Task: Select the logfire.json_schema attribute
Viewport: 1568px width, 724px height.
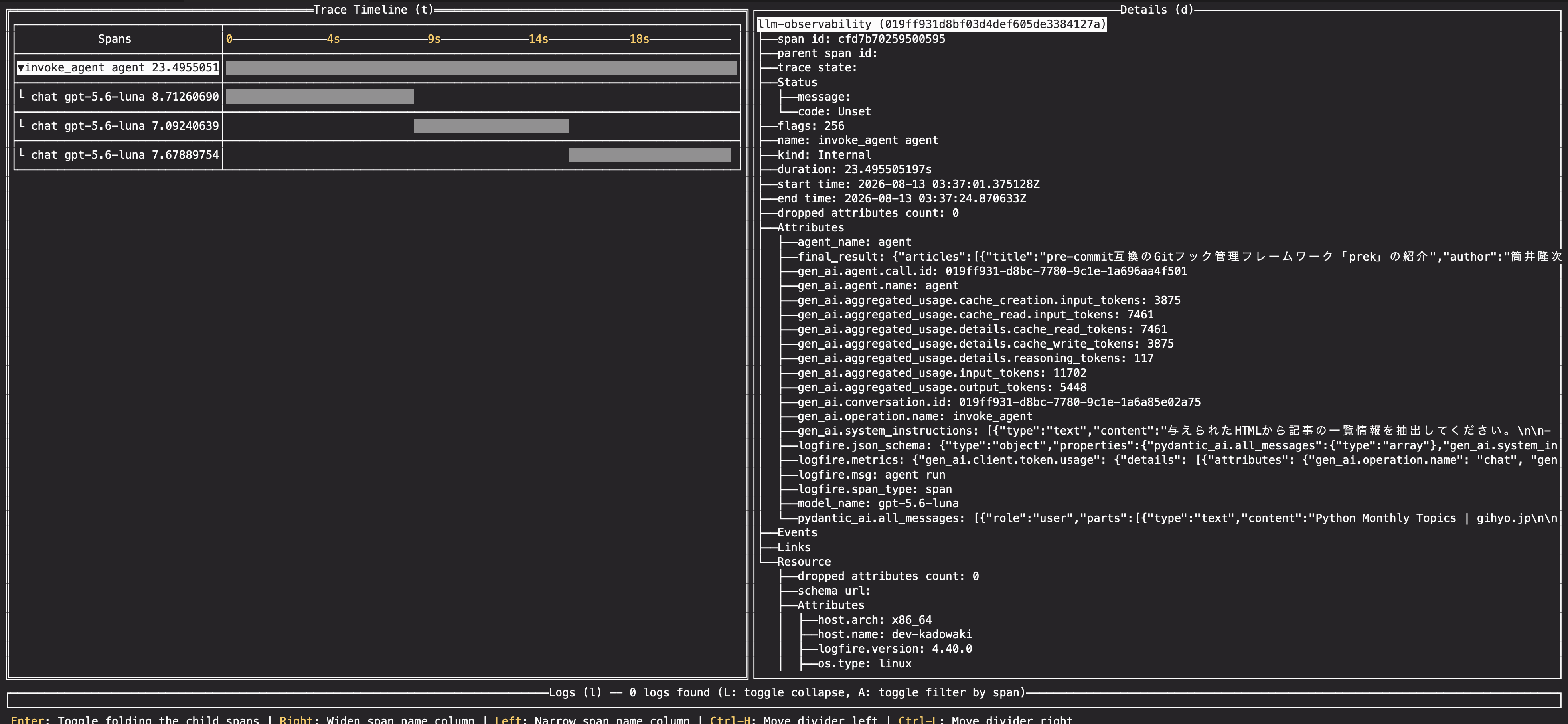Action: (x=1177, y=446)
